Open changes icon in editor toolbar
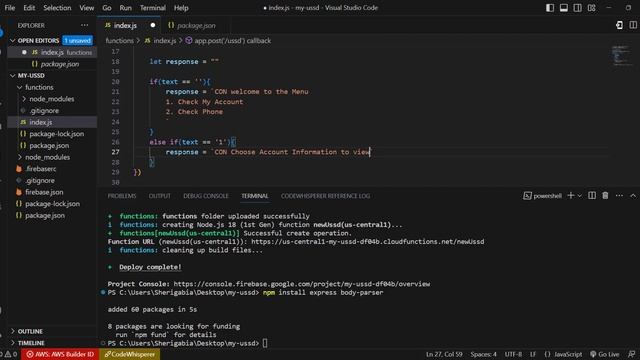The image size is (640, 360). tap(619, 25)
